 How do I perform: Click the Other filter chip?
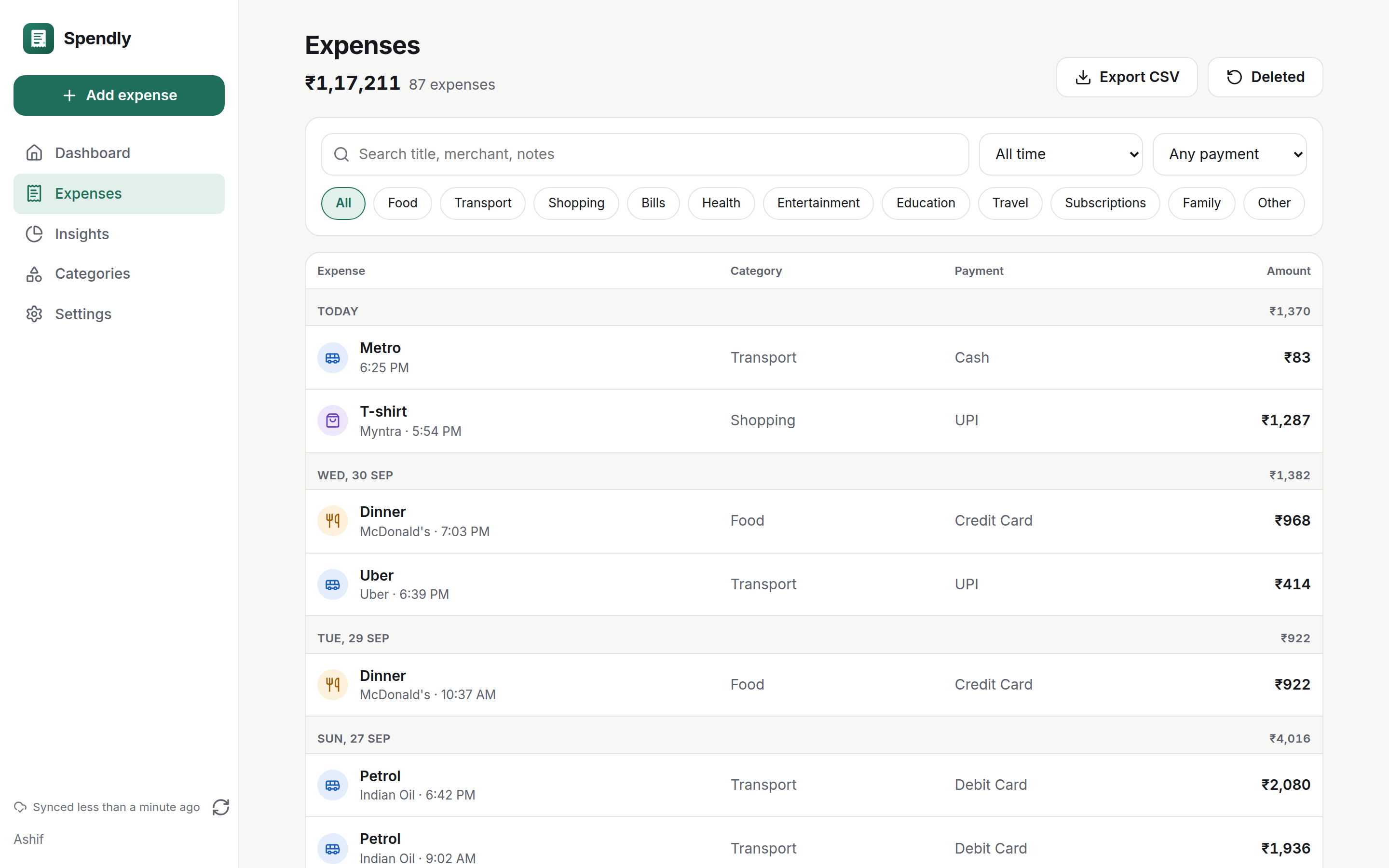click(x=1274, y=203)
